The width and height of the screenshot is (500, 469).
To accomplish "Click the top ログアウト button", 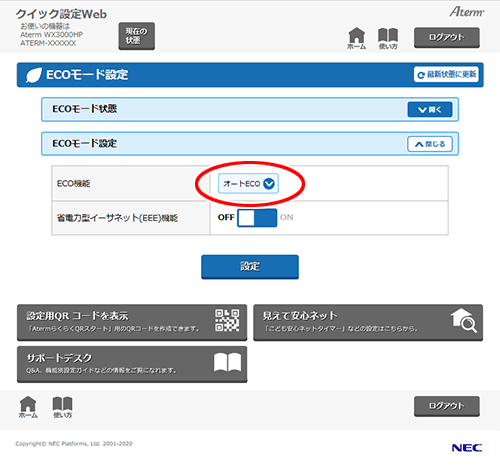I will 447,37.
